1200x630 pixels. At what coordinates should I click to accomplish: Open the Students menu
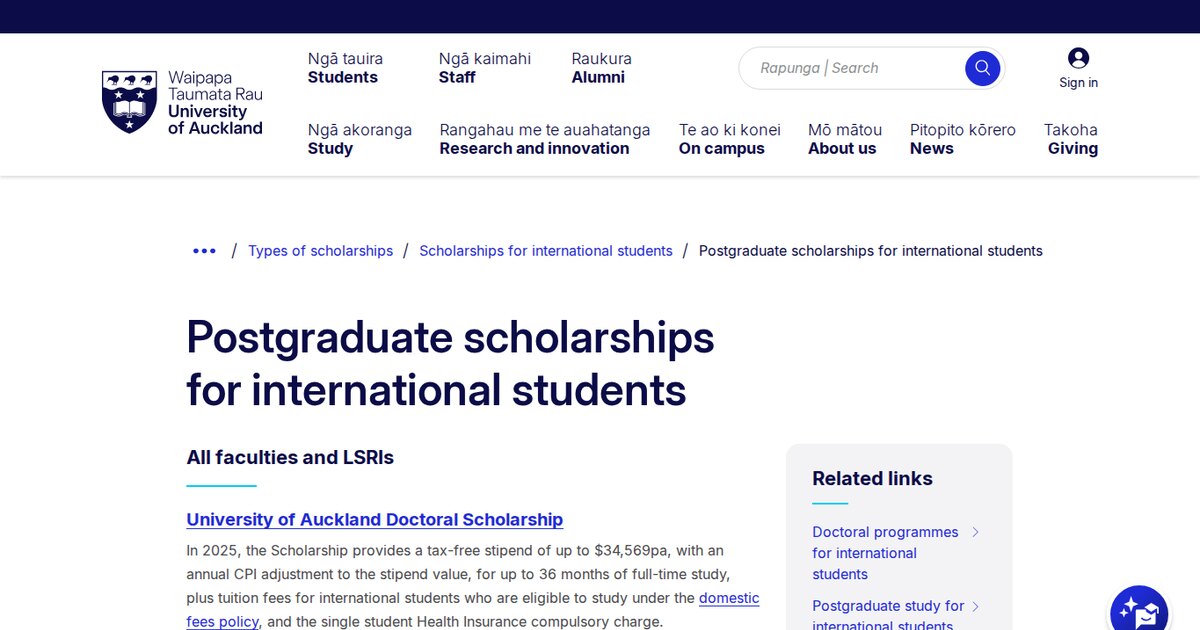[345, 68]
